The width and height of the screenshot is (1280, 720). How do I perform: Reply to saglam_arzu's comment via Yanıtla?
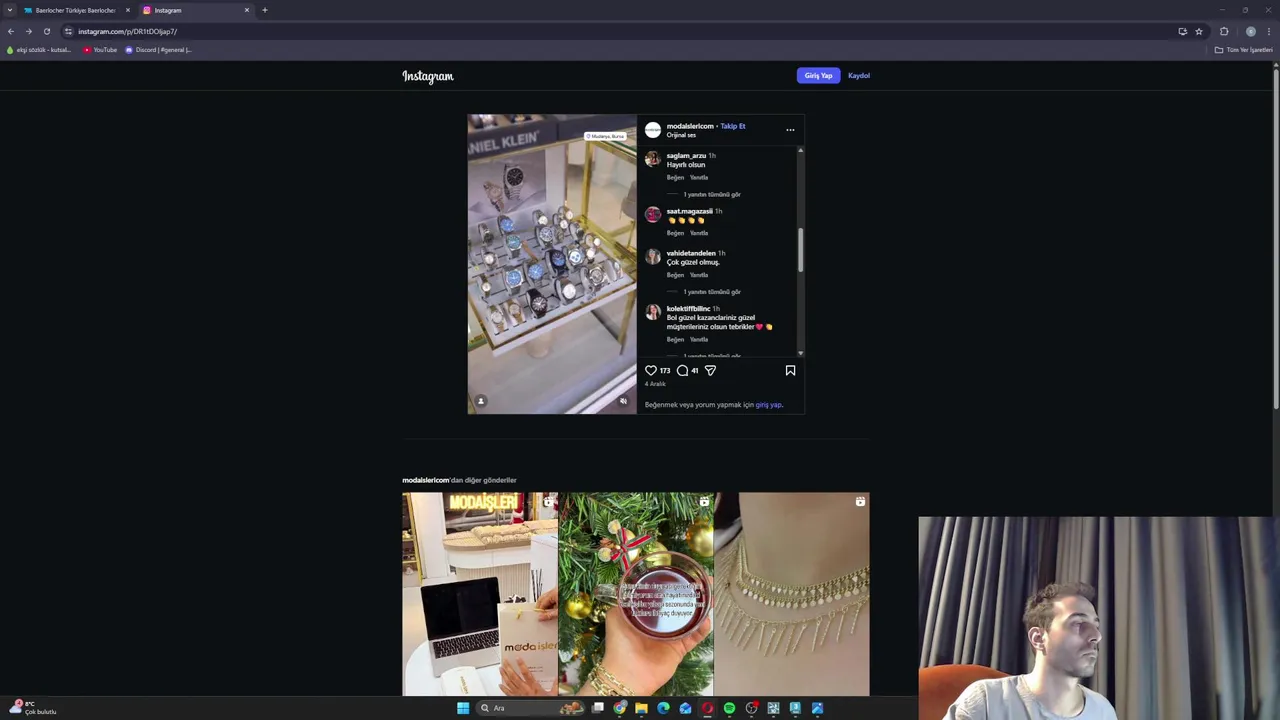click(x=699, y=177)
